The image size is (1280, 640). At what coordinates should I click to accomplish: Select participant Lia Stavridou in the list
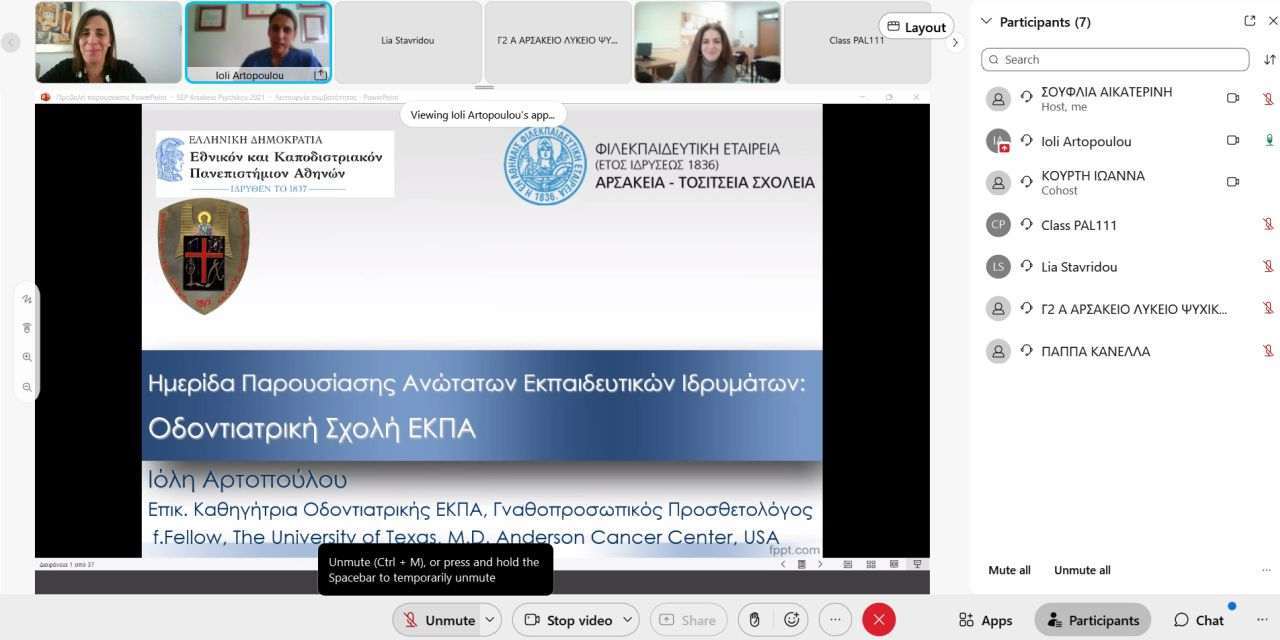tap(1127, 267)
